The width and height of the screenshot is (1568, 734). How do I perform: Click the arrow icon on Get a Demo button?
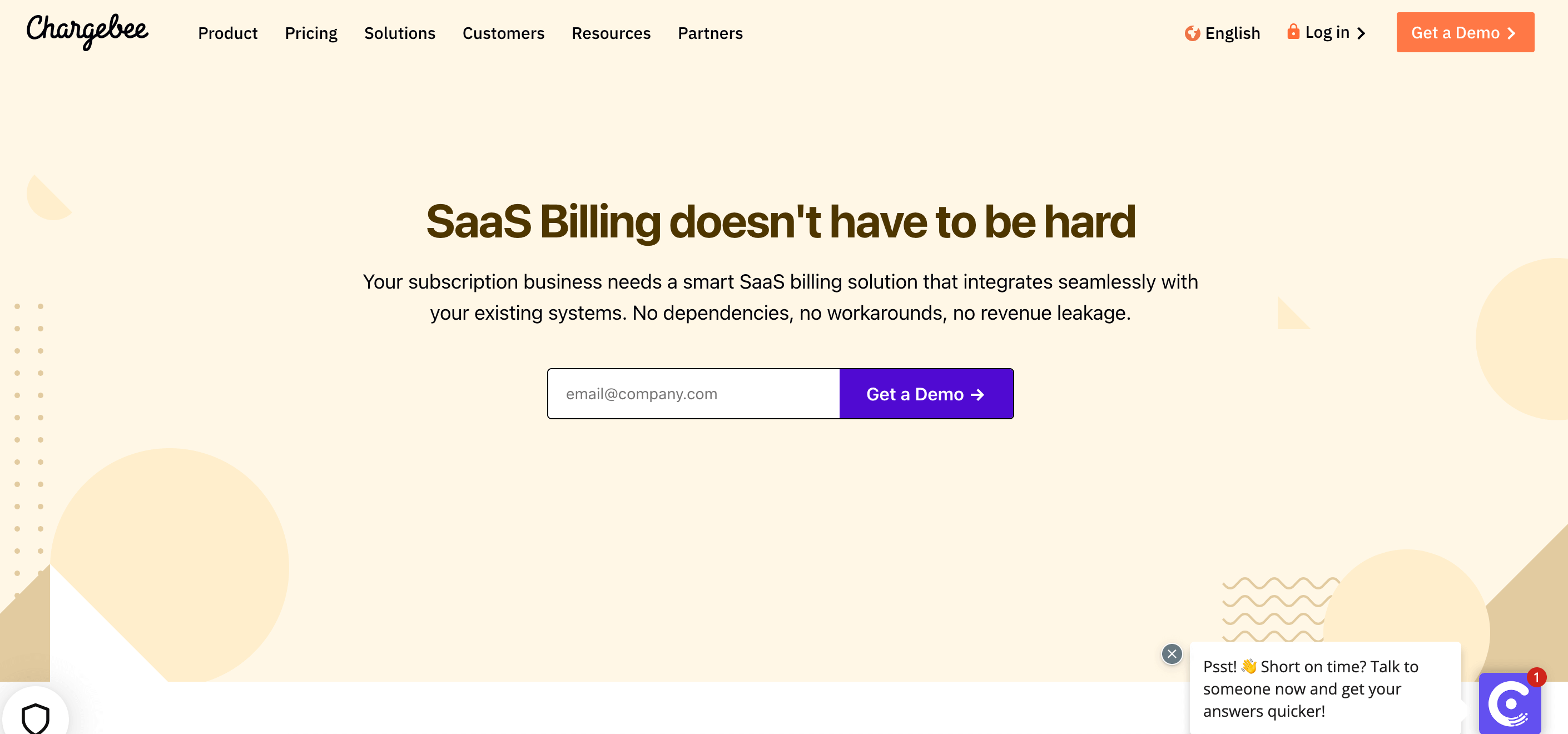[x=978, y=393]
